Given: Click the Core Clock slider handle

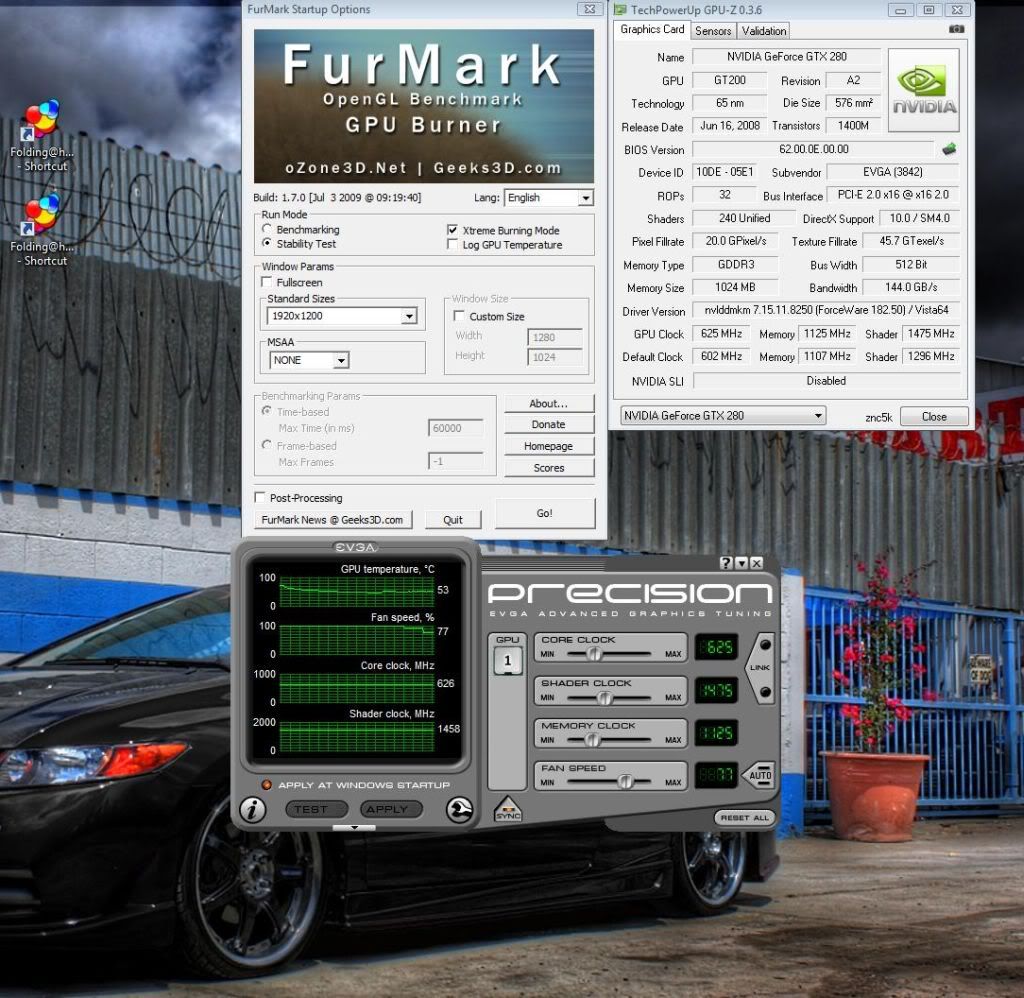Looking at the screenshot, I should coord(594,654).
